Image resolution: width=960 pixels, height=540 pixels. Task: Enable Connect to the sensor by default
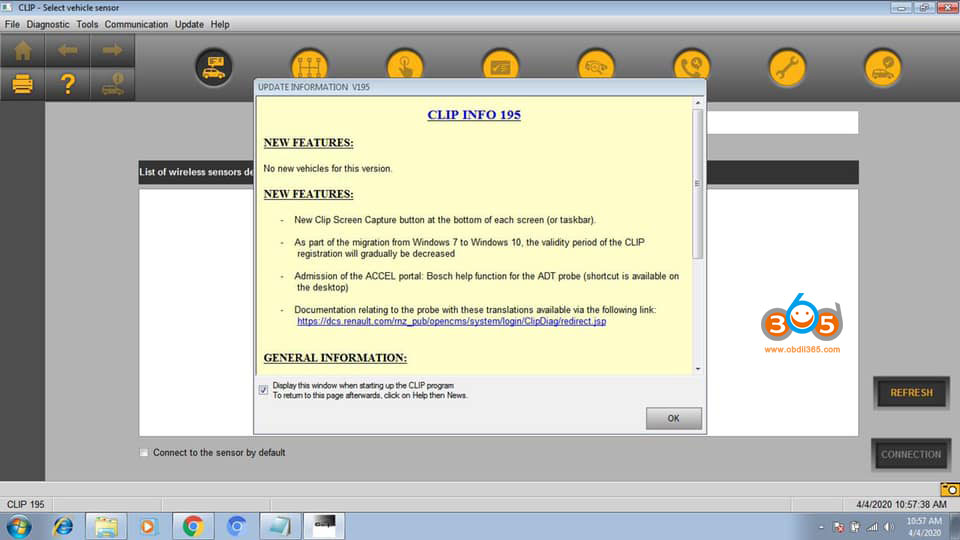(144, 452)
